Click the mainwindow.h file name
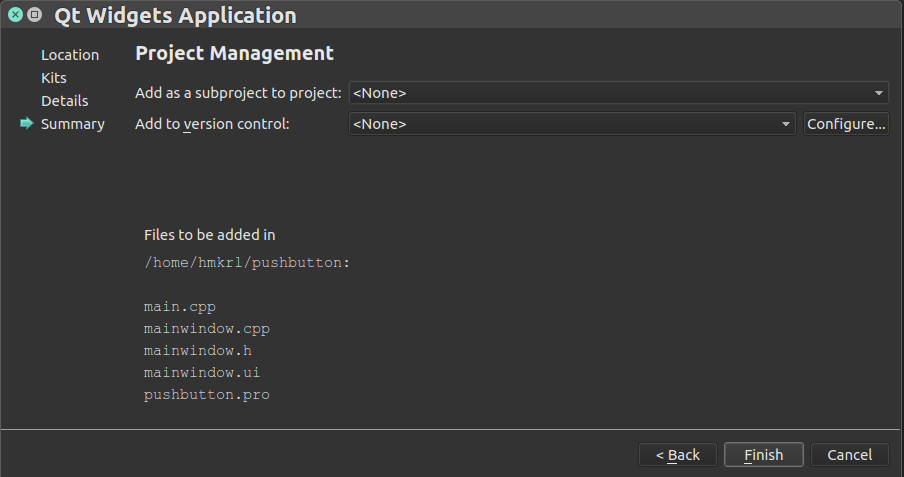 [x=197, y=351]
